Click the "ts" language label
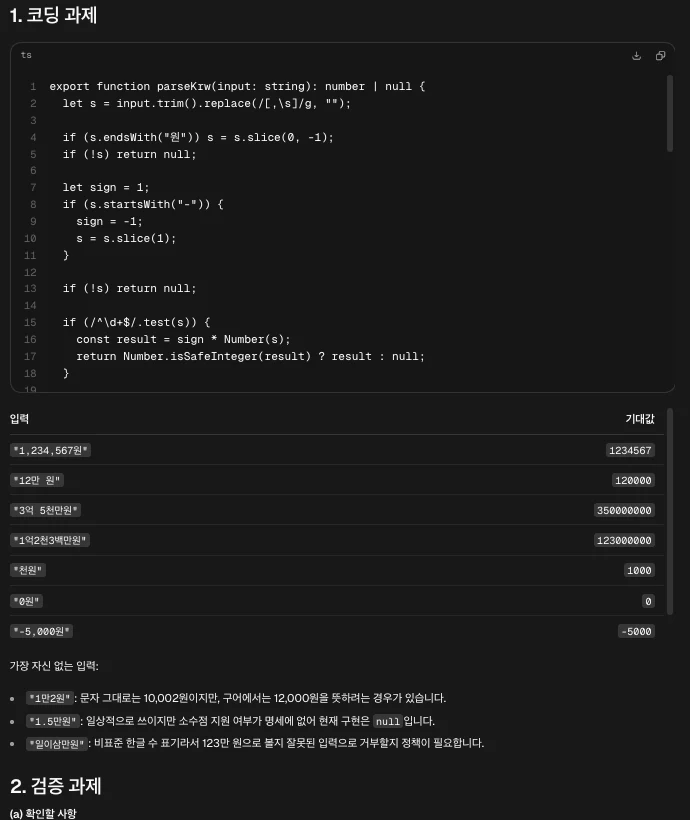The image size is (690, 820). 26,55
